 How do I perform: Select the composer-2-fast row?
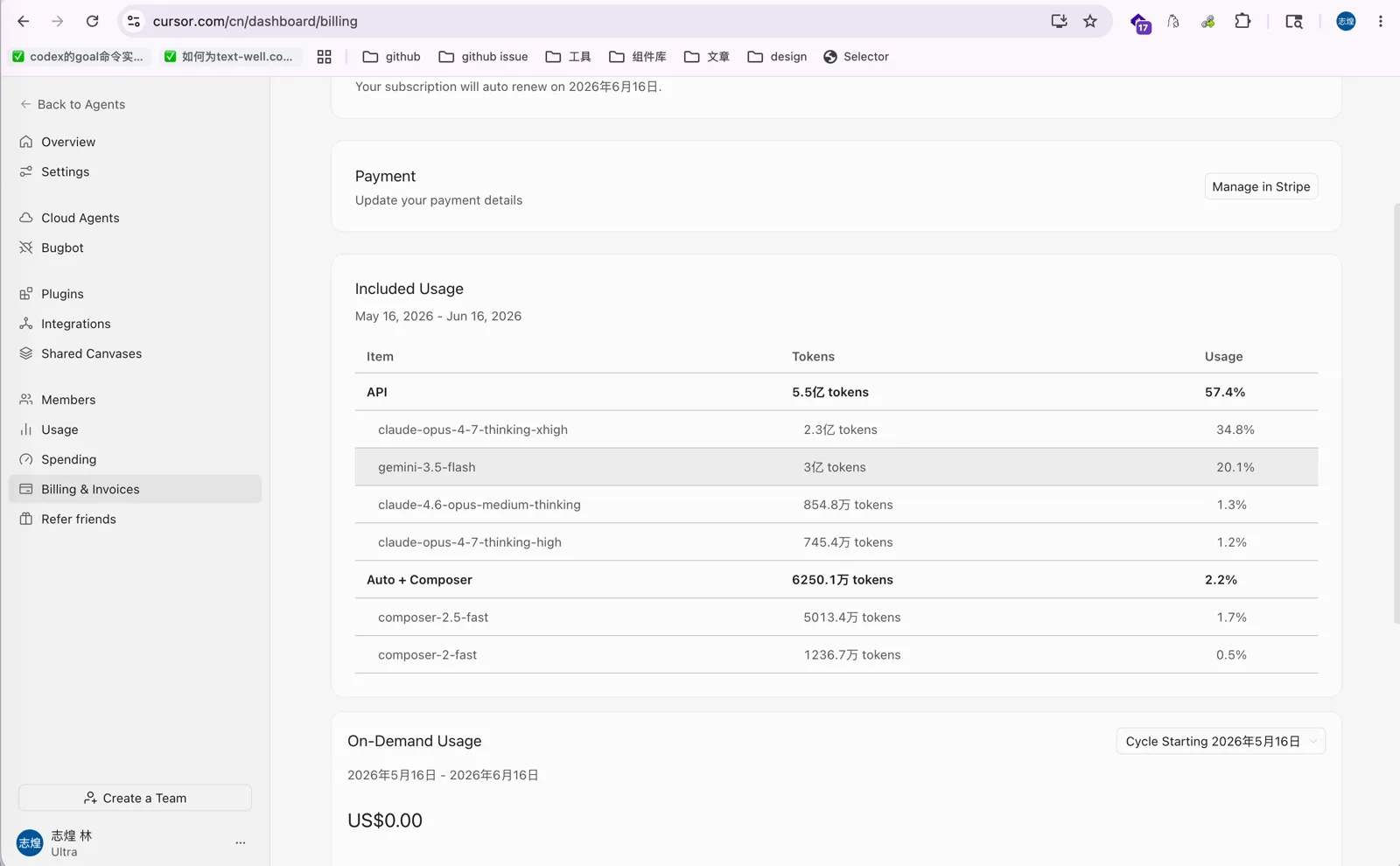click(x=836, y=655)
